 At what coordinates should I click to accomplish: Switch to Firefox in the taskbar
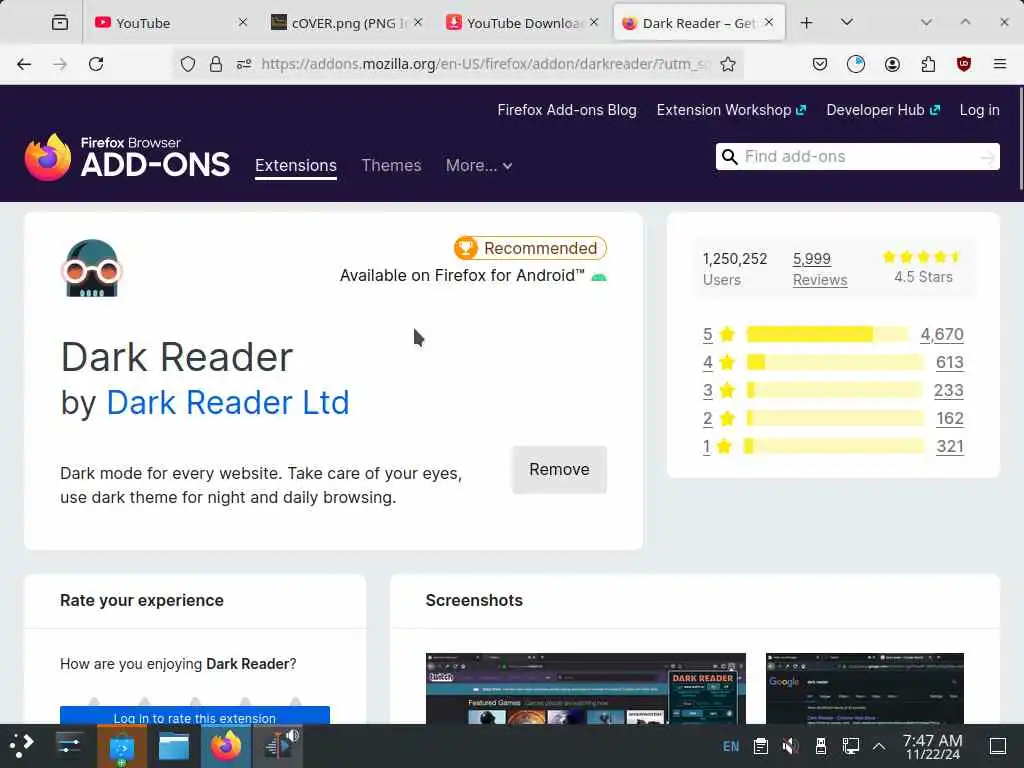pyautogui.click(x=225, y=746)
